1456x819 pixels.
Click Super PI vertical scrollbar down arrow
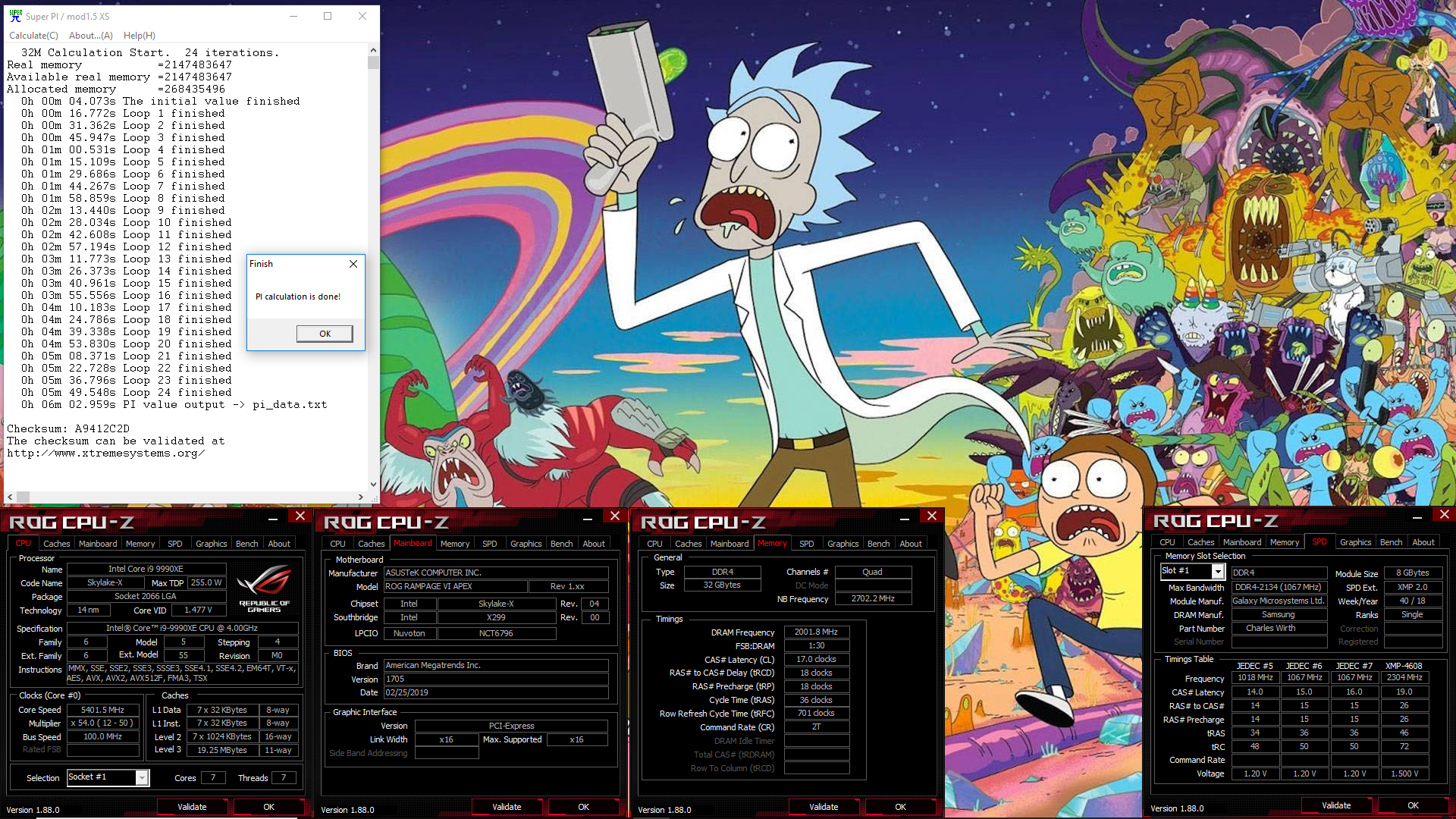(373, 485)
